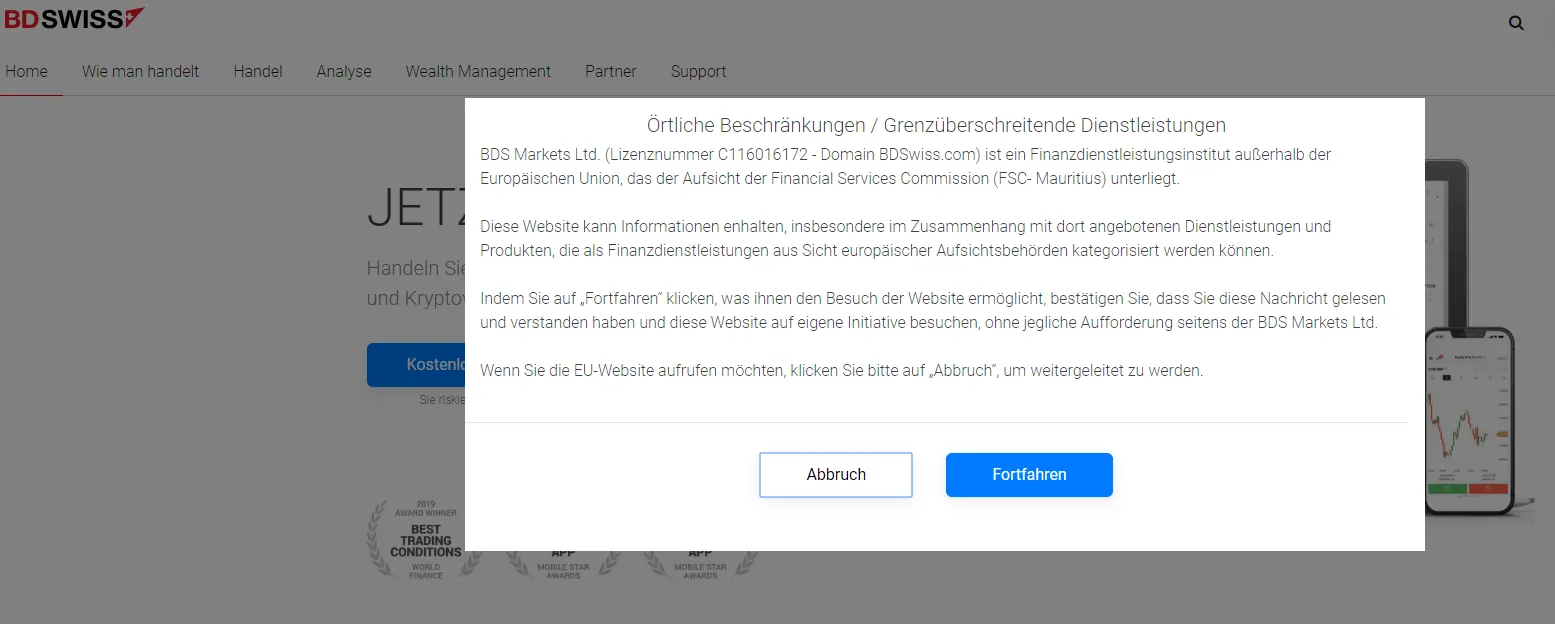Click the Best Trading Conditions award badge
This screenshot has height=624, width=1555.
426,540
